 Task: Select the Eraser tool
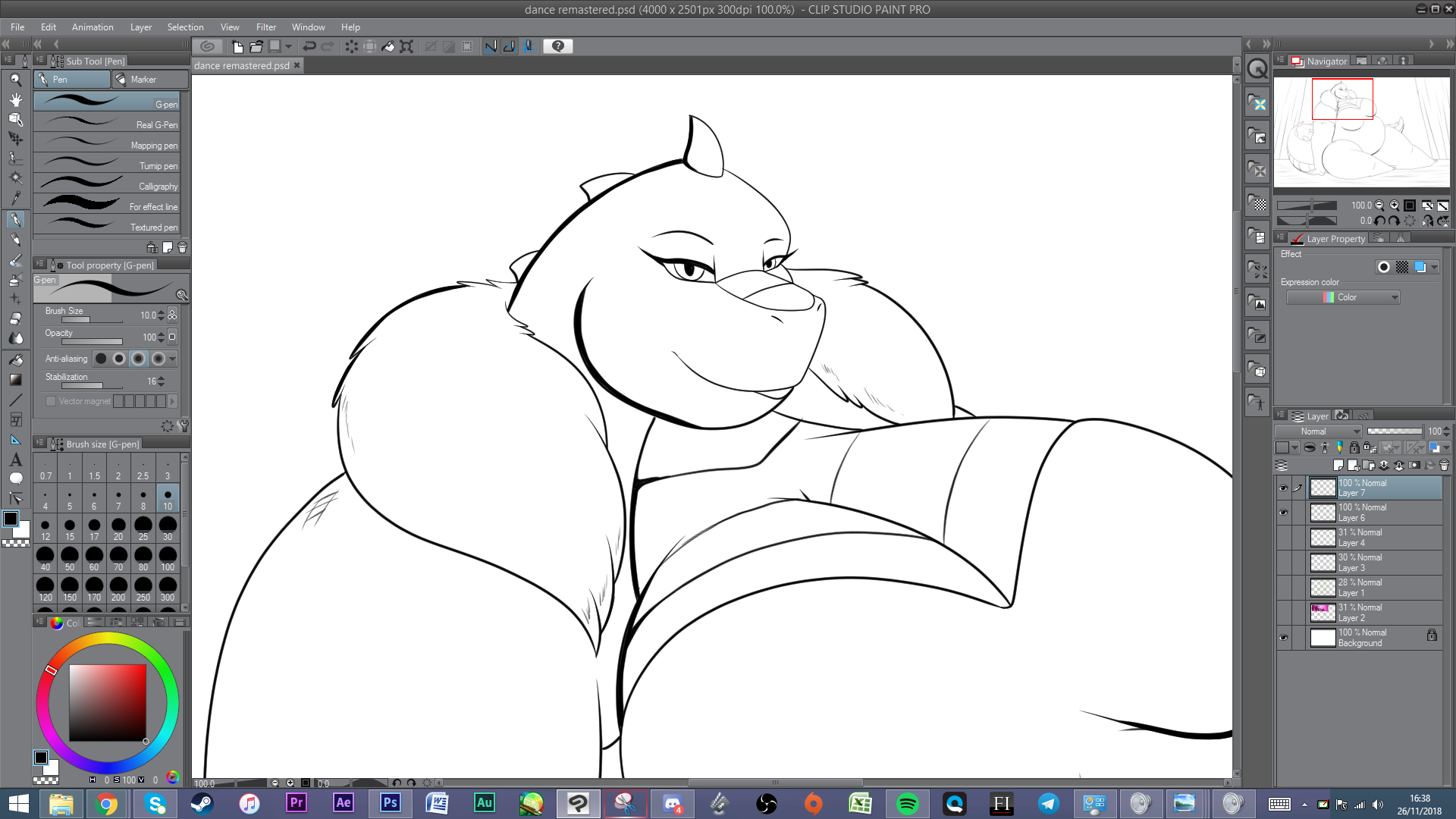(x=15, y=318)
